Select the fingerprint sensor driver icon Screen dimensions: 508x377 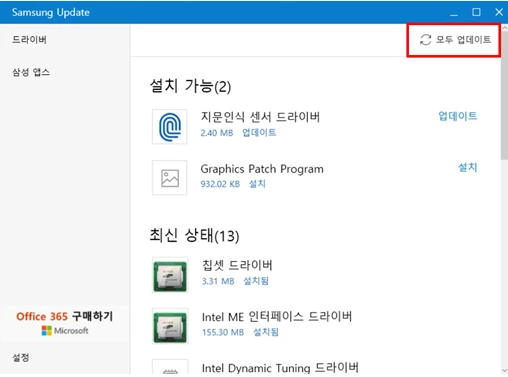coord(170,127)
